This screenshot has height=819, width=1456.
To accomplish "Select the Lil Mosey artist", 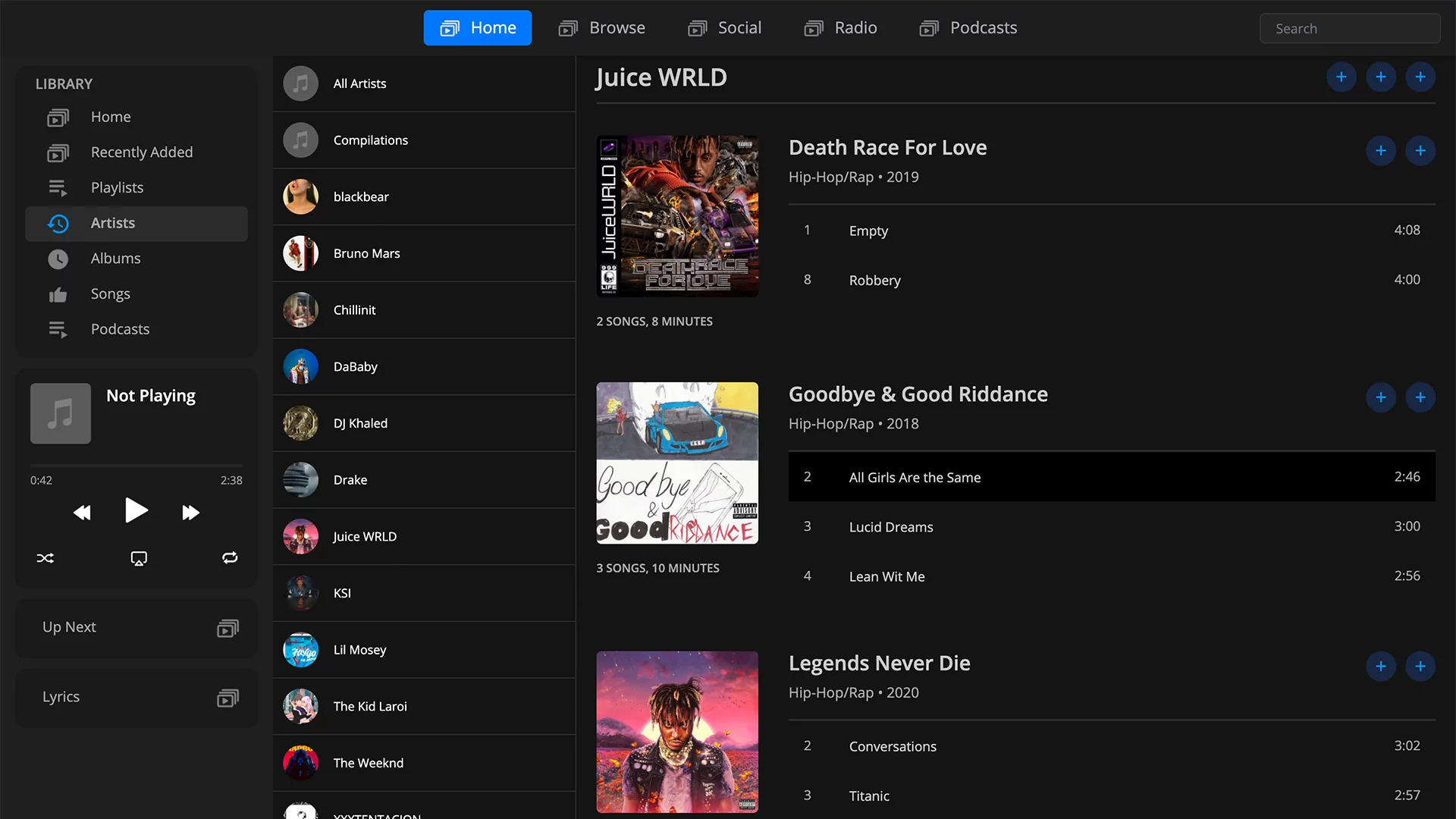I will pyautogui.click(x=424, y=650).
